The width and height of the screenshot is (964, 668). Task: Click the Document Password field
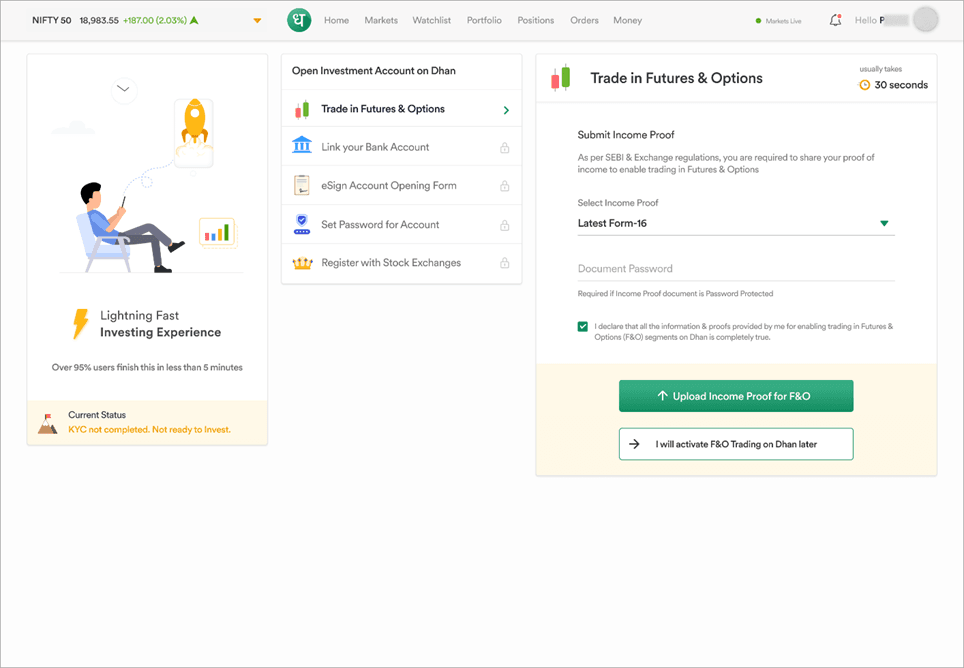[735, 269]
